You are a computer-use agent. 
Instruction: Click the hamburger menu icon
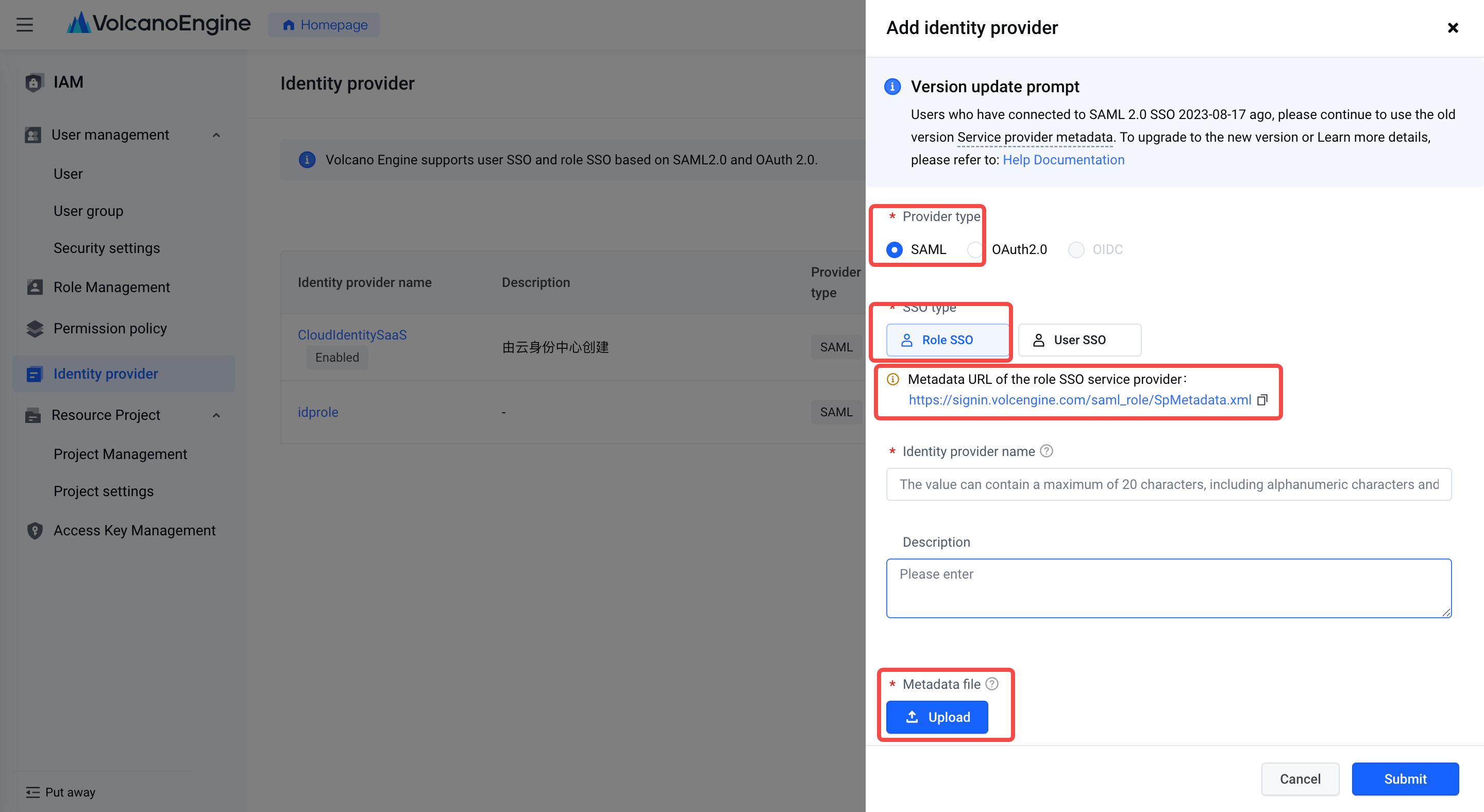(24, 25)
